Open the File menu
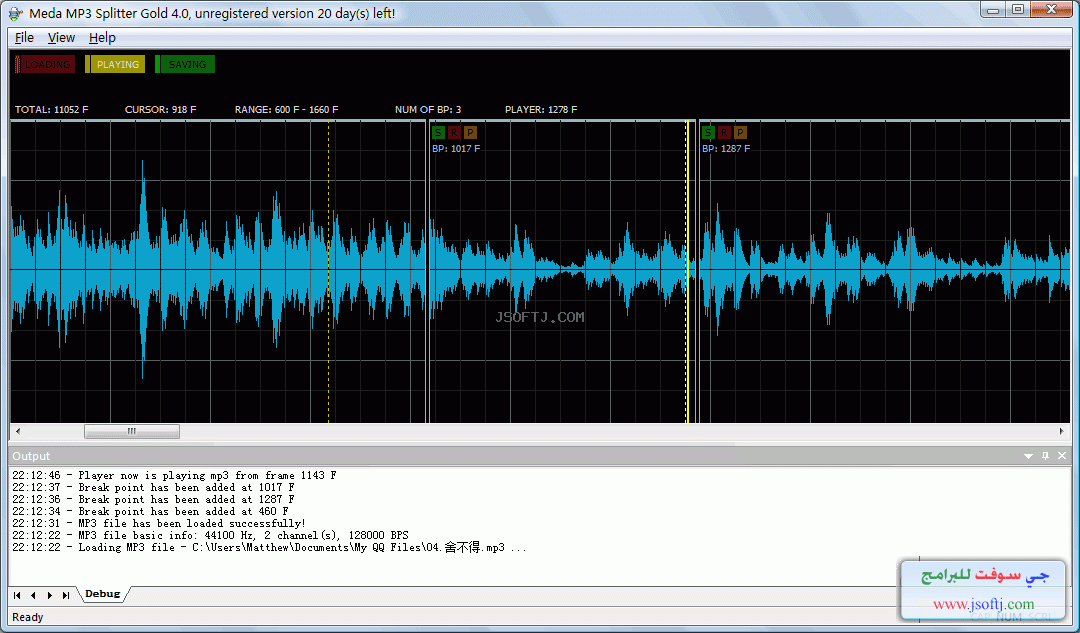1080x633 pixels. coord(24,37)
